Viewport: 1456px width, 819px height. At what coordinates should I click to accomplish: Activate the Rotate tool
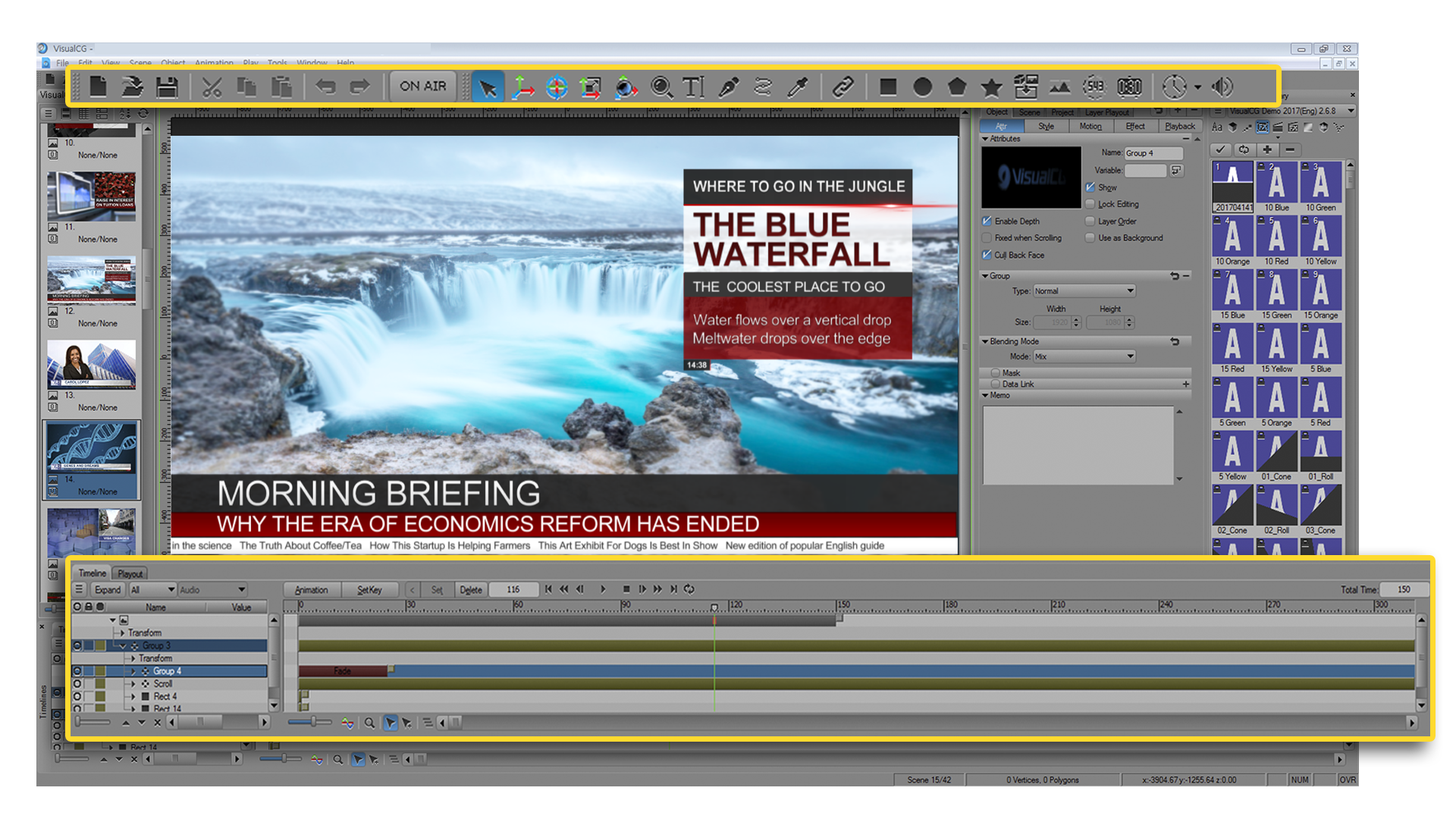[557, 86]
